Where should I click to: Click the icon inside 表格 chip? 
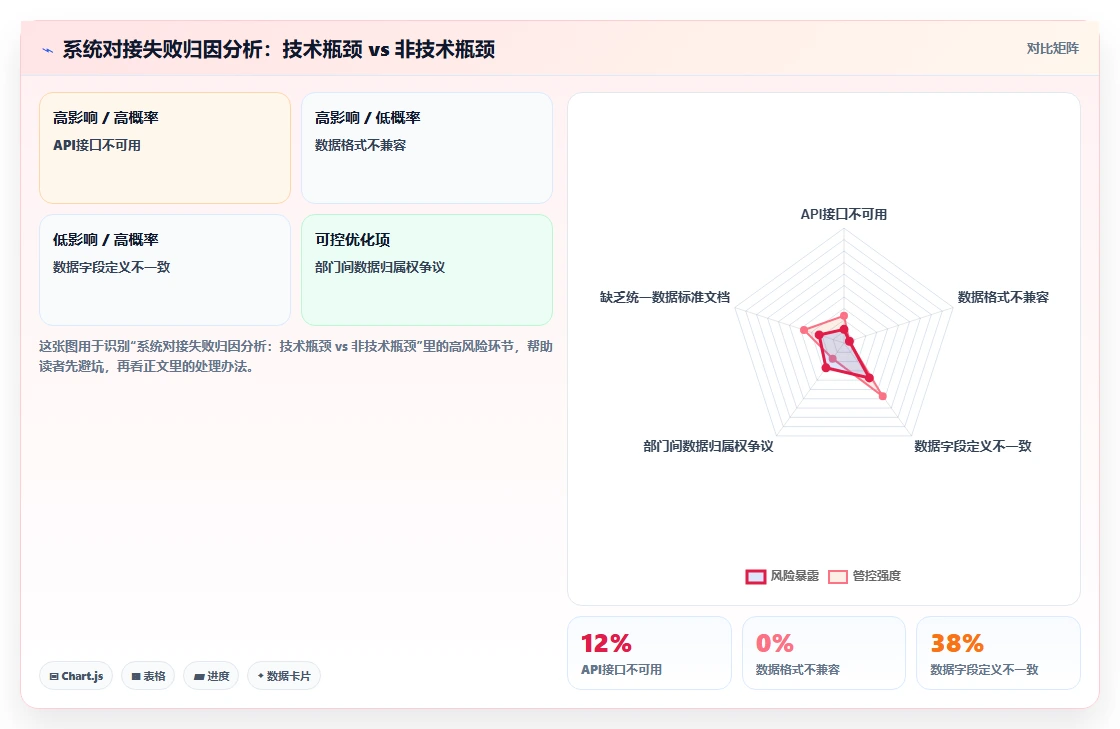click(136, 676)
